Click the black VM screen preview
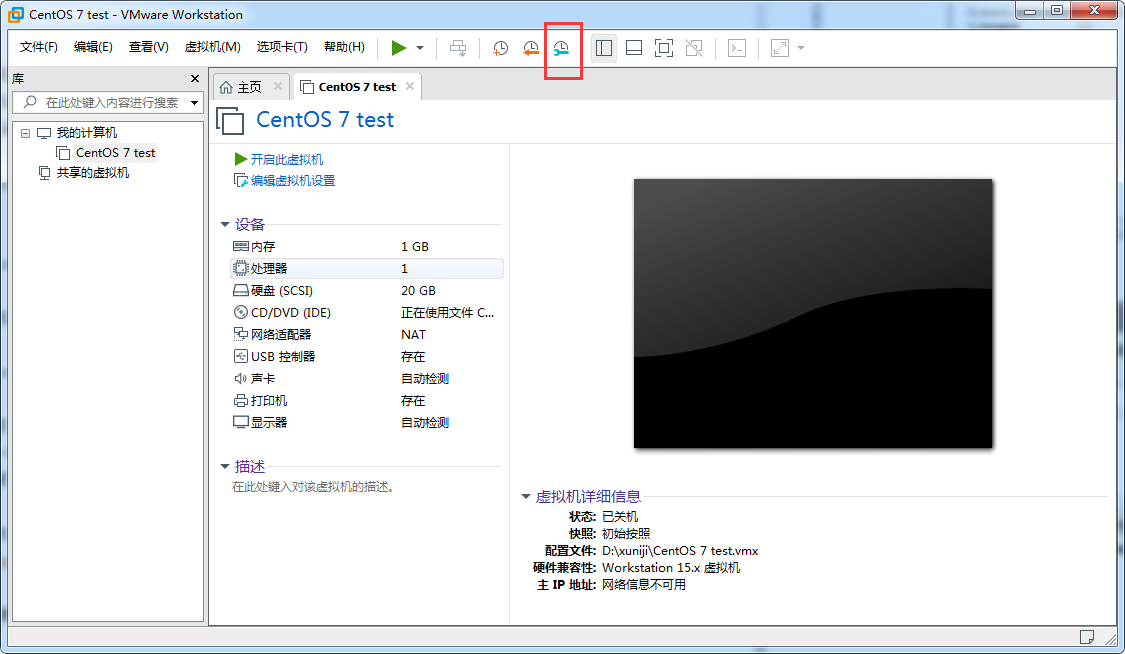The width and height of the screenshot is (1125, 654). click(813, 313)
